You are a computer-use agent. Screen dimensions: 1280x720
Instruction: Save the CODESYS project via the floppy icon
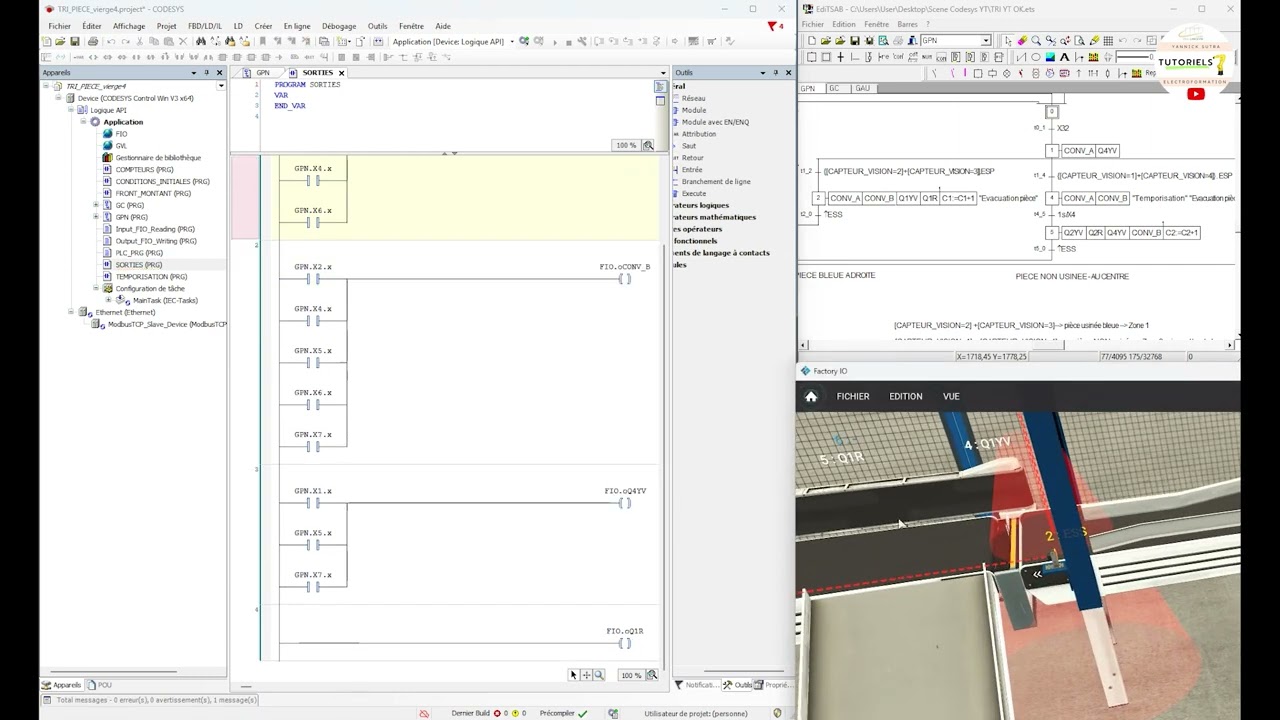coord(74,41)
